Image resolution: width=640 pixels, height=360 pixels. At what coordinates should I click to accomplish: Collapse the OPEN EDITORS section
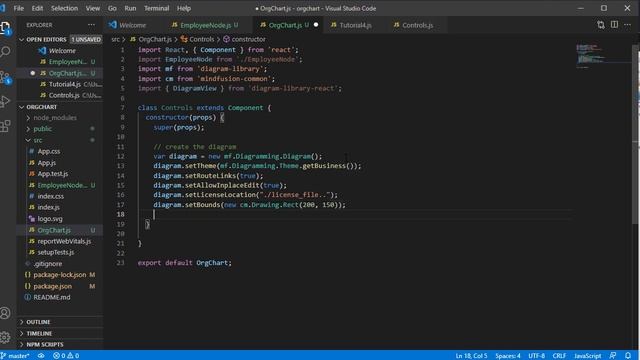[x=46, y=40]
